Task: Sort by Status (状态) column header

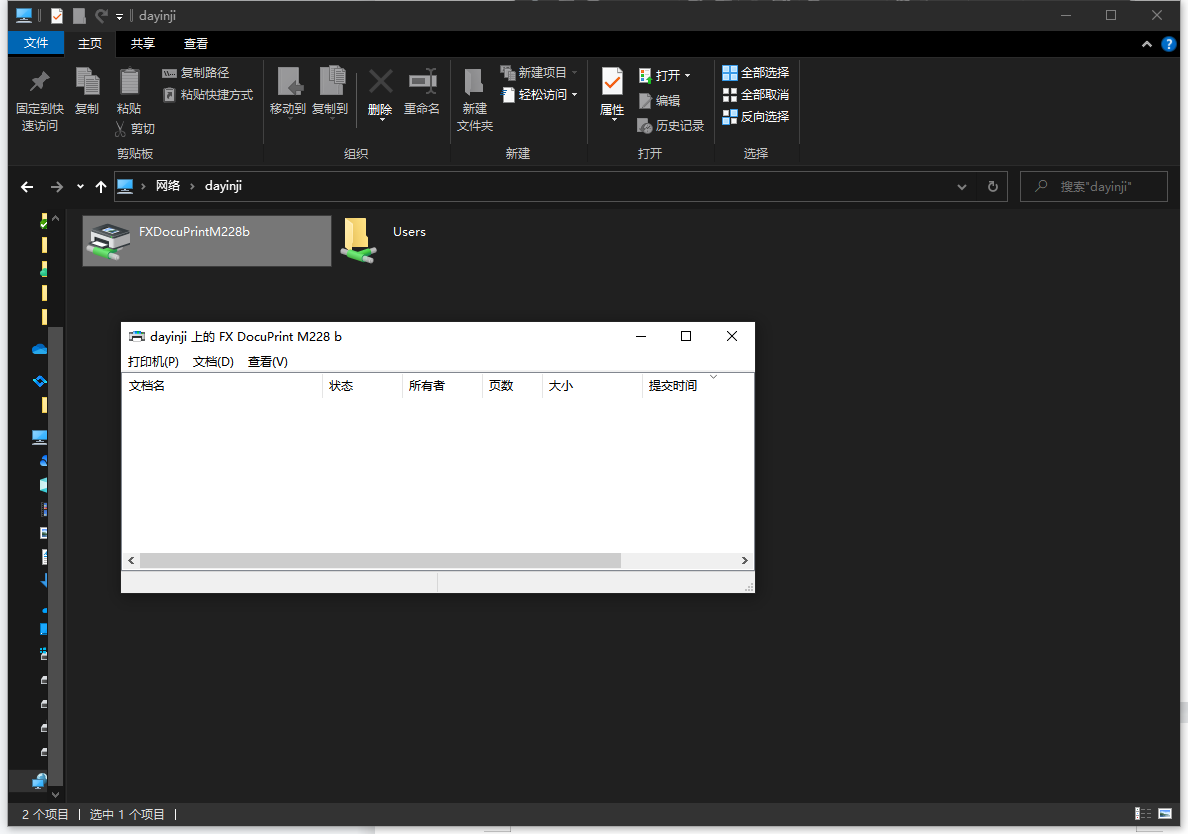Action: point(362,386)
